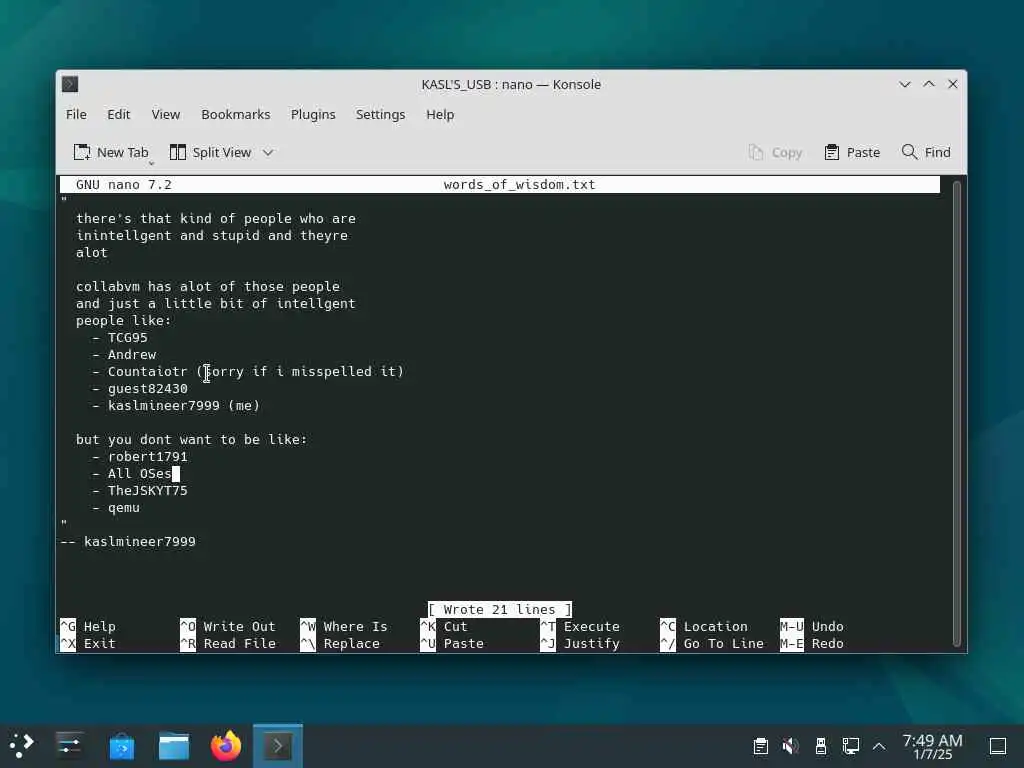
Task: Launch Firefox from the taskbar
Action: pos(226,746)
